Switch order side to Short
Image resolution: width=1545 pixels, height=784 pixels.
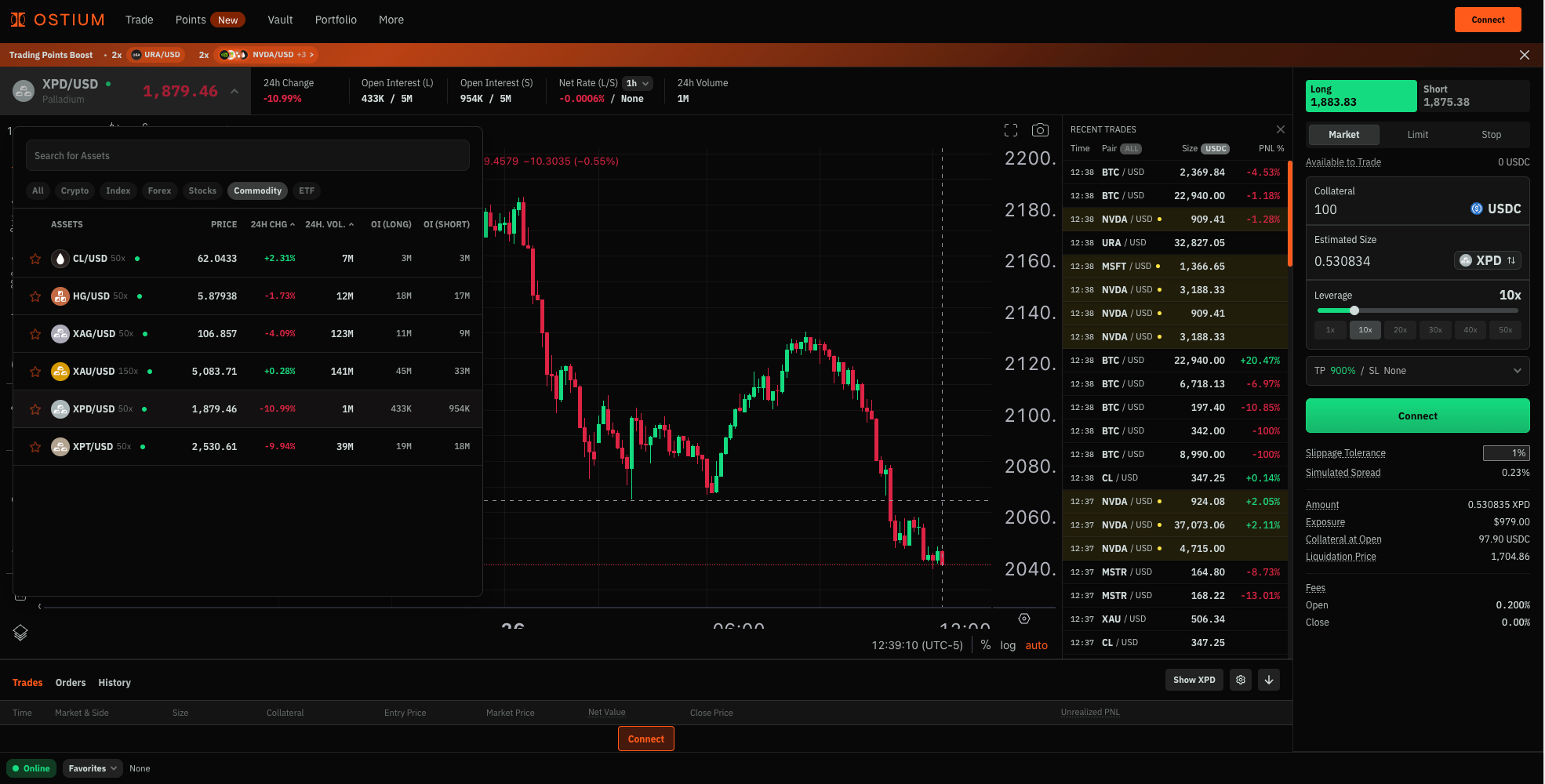pyautogui.click(x=1472, y=96)
